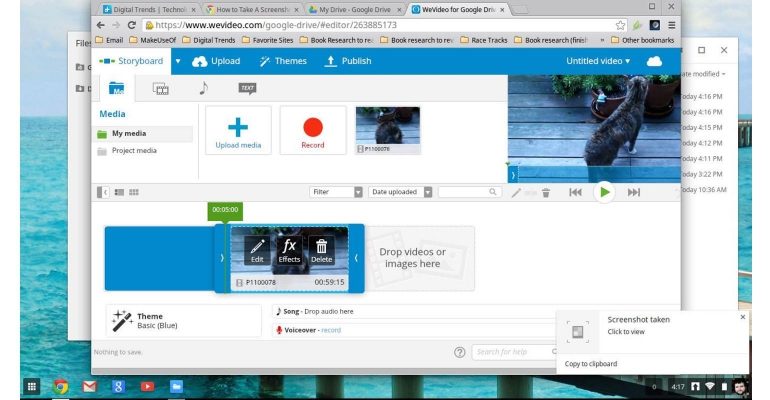Click the trash icon in media toolbar
This screenshot has height=400, width=770.
tap(545, 192)
